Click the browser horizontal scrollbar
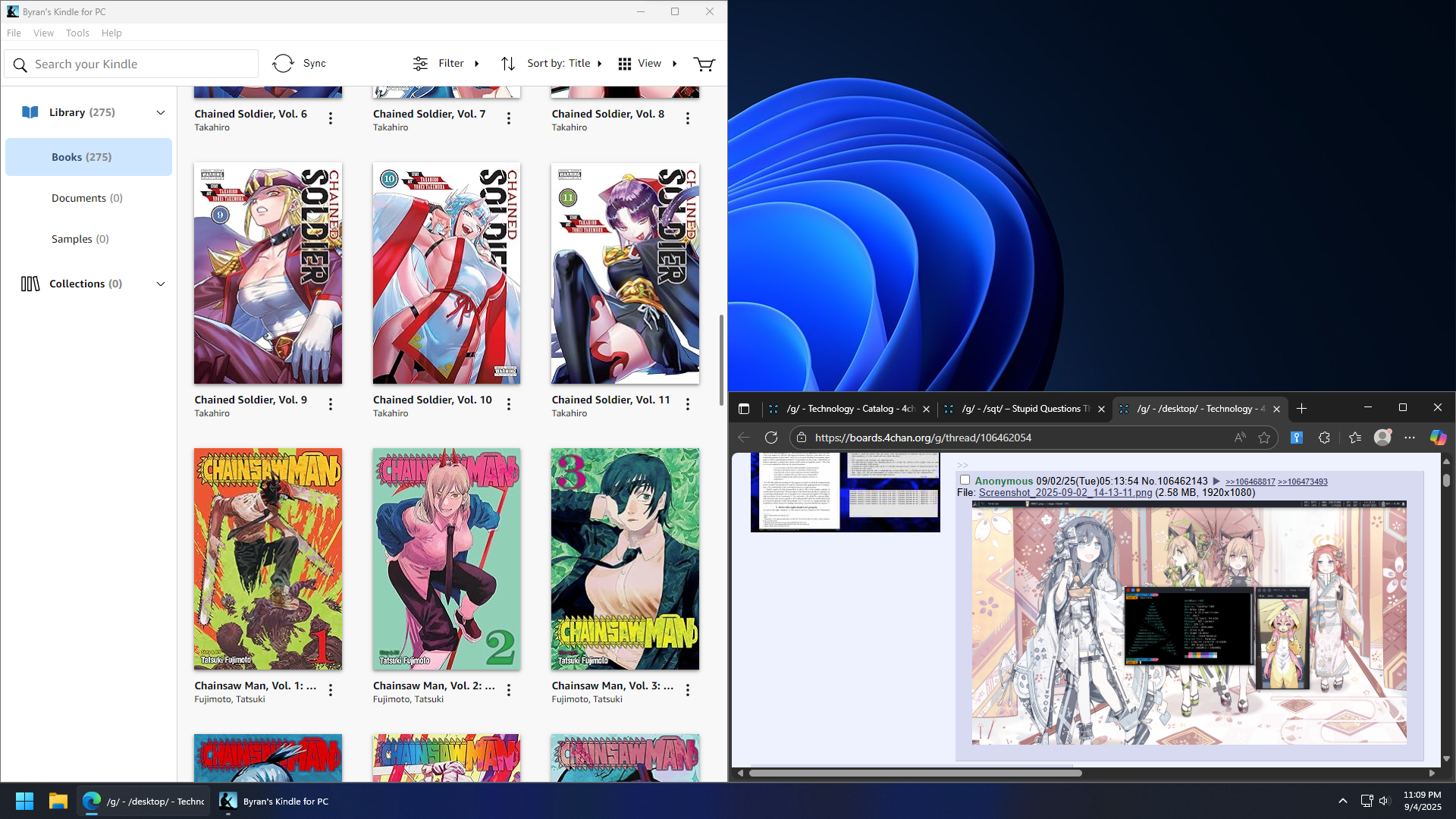The height and width of the screenshot is (819, 1456). pyautogui.click(x=915, y=773)
